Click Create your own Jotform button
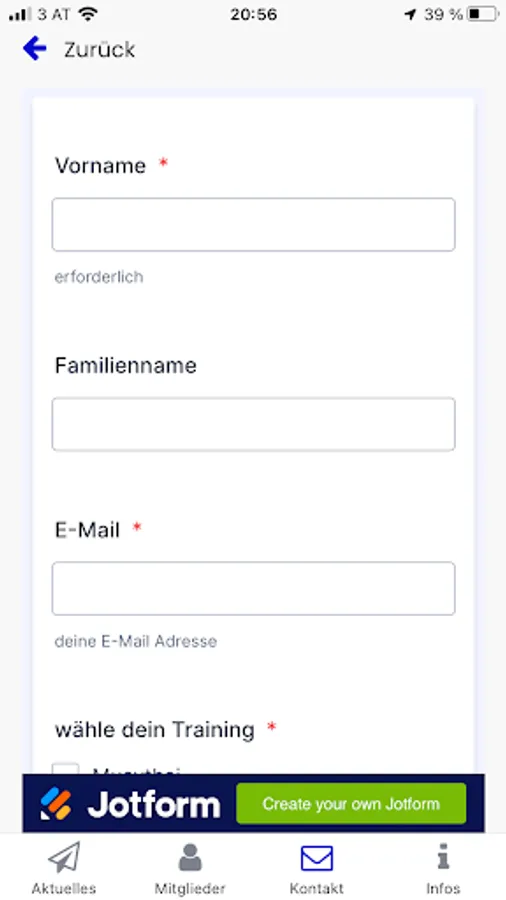Image resolution: width=506 pixels, height=900 pixels. 351,804
